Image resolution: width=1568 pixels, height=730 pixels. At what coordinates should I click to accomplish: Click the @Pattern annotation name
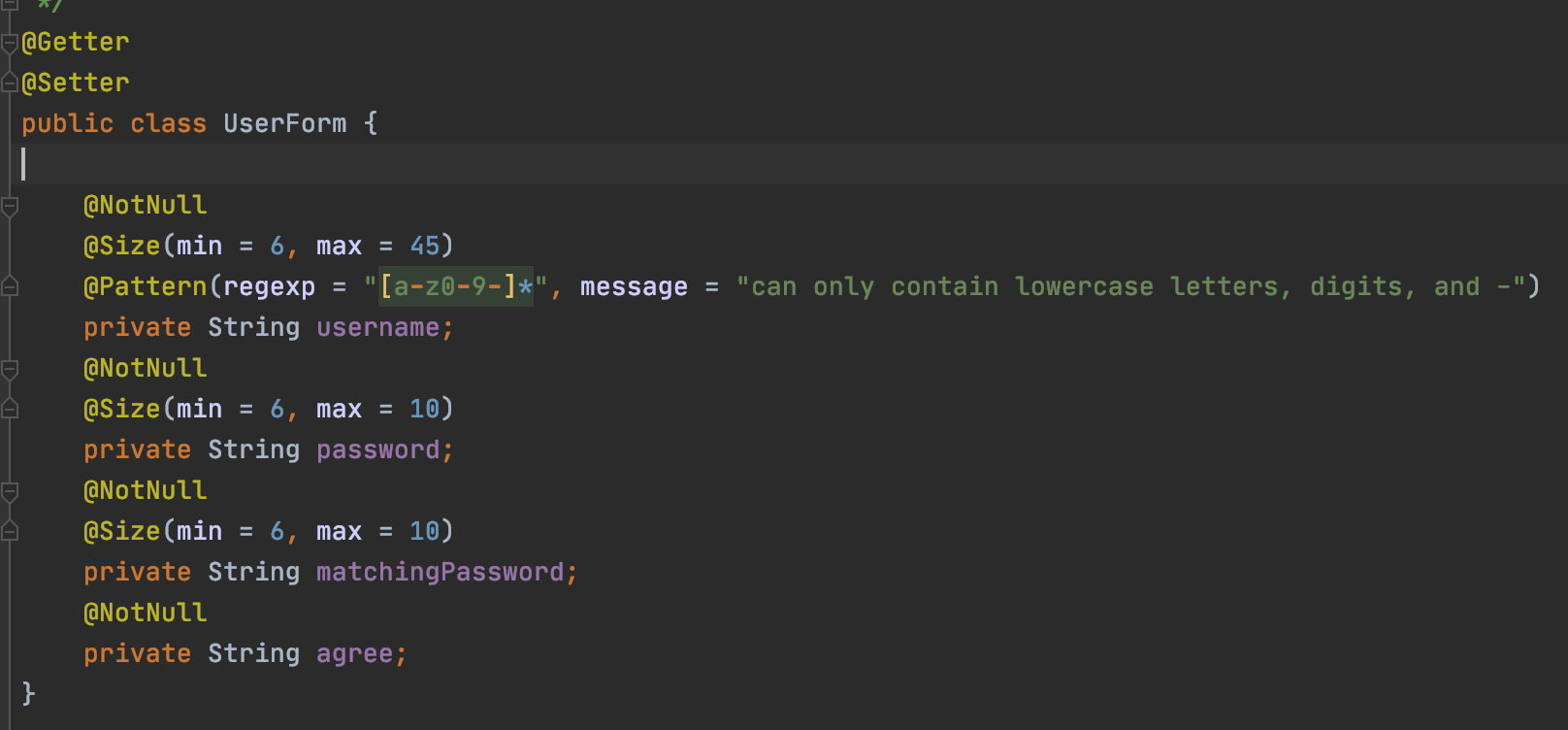click(x=146, y=287)
